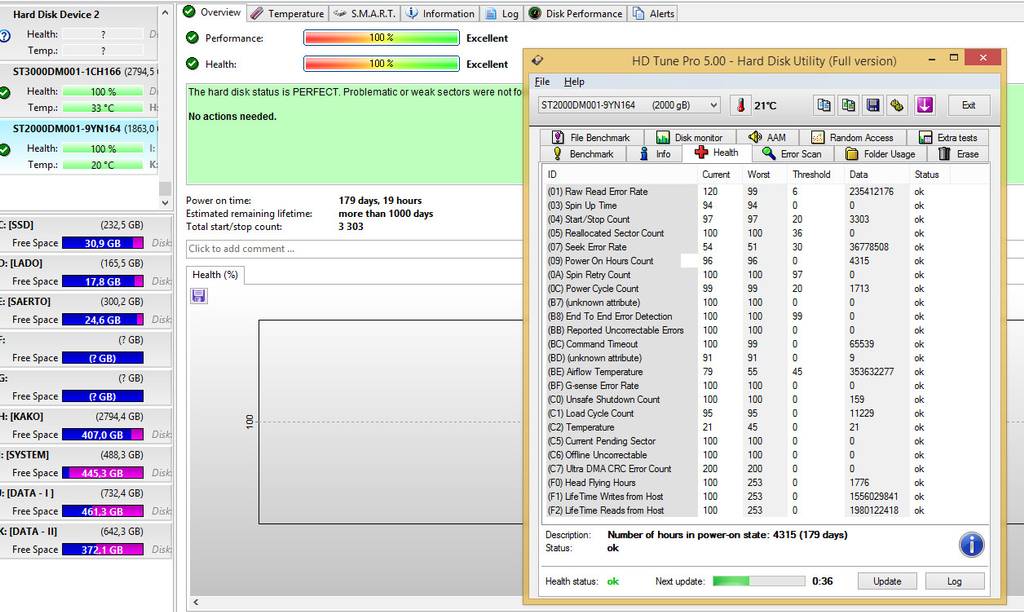The width and height of the screenshot is (1024, 612).
Task: Switch to the Extra tests tab
Action: coord(948,137)
